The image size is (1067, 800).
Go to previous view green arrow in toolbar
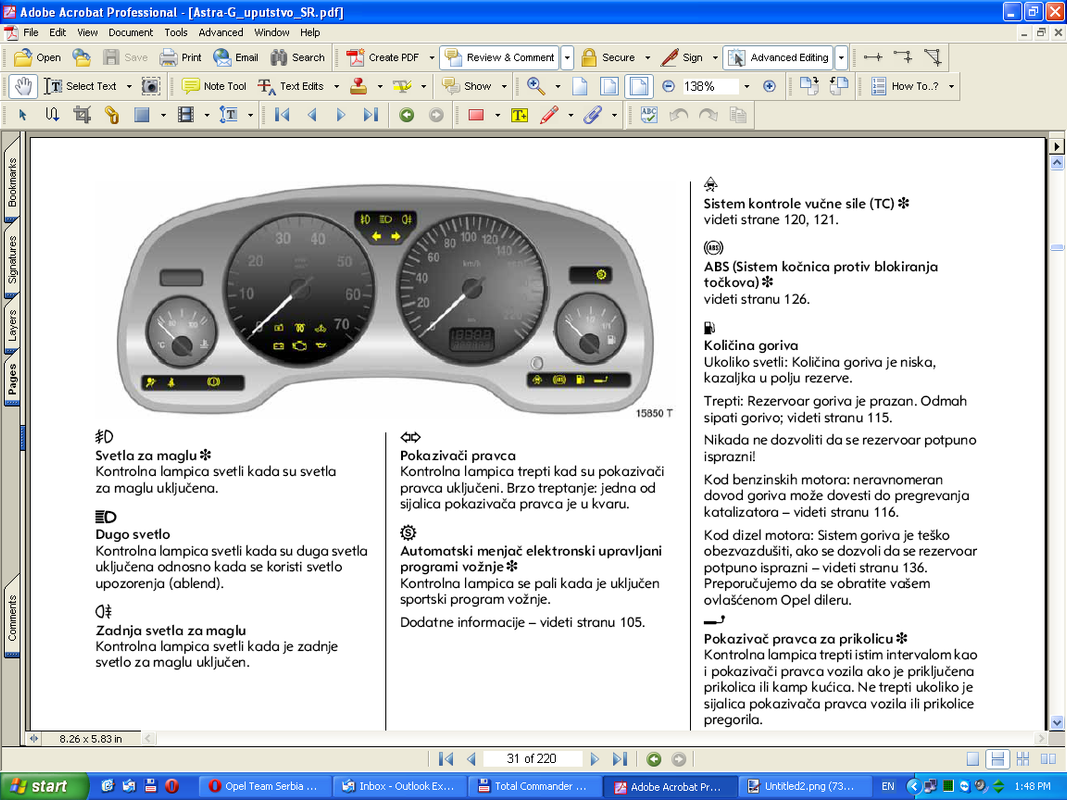407,115
